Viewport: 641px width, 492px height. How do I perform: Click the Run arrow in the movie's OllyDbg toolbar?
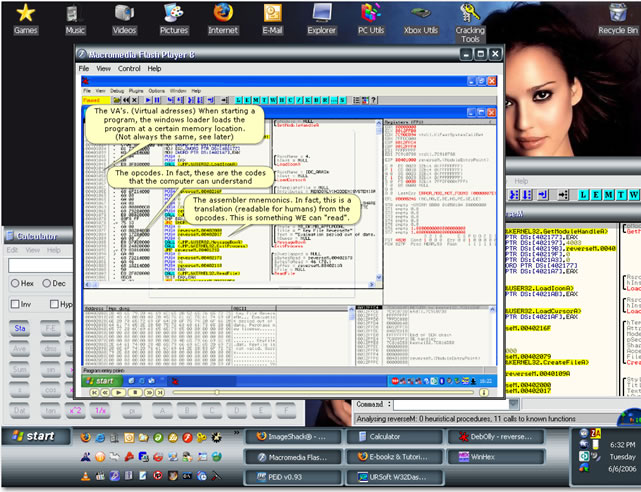(x=148, y=100)
